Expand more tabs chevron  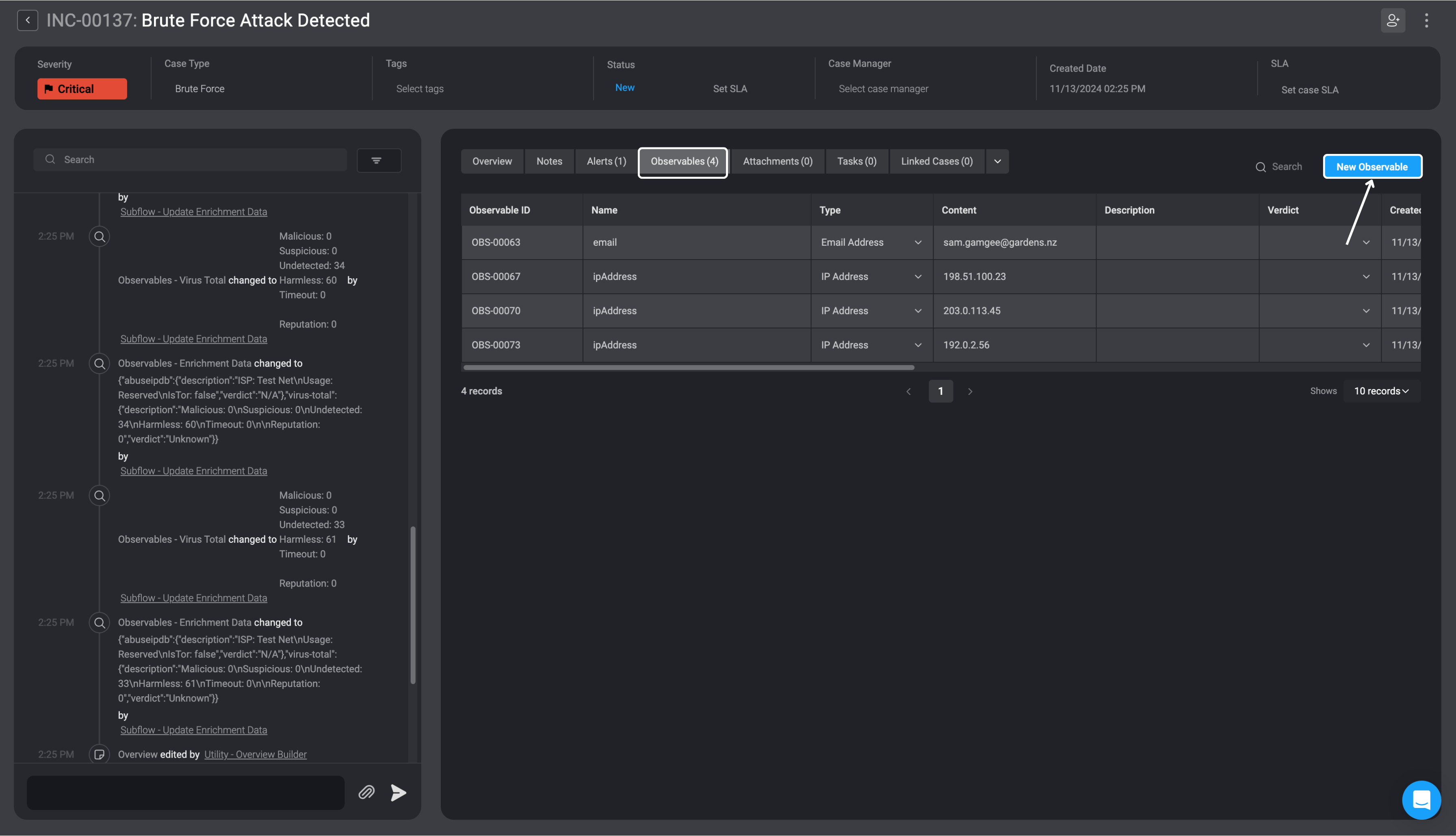coord(997,161)
